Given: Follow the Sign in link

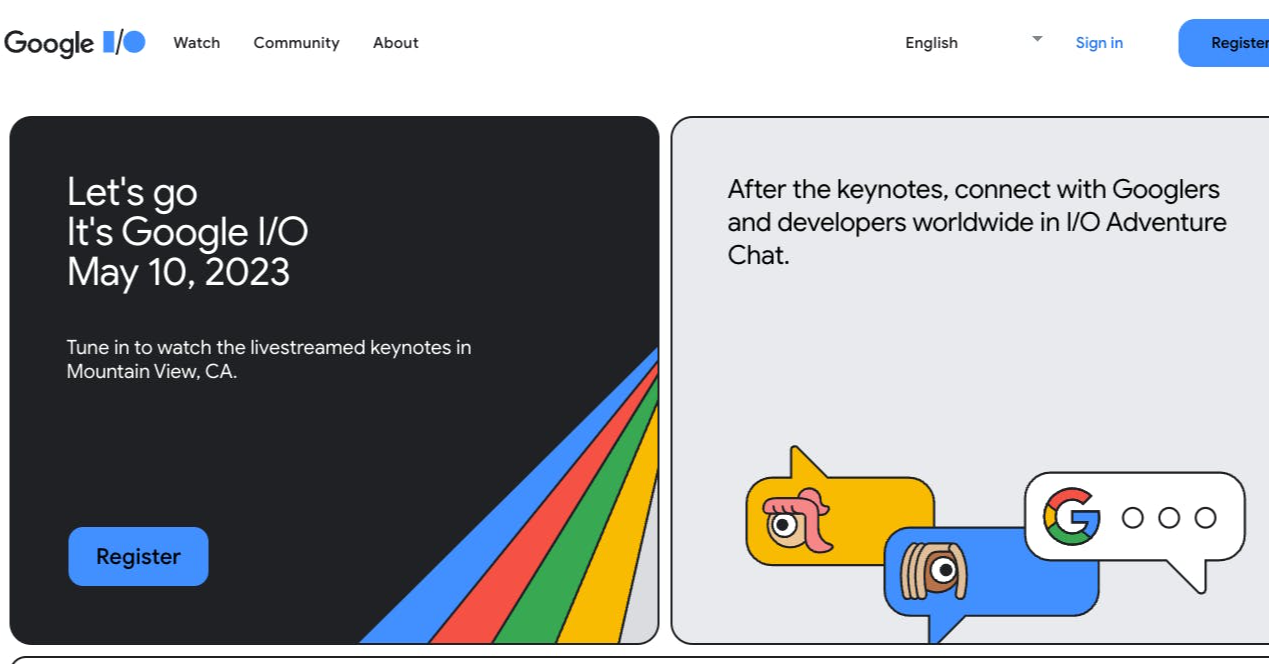Looking at the screenshot, I should (1099, 43).
